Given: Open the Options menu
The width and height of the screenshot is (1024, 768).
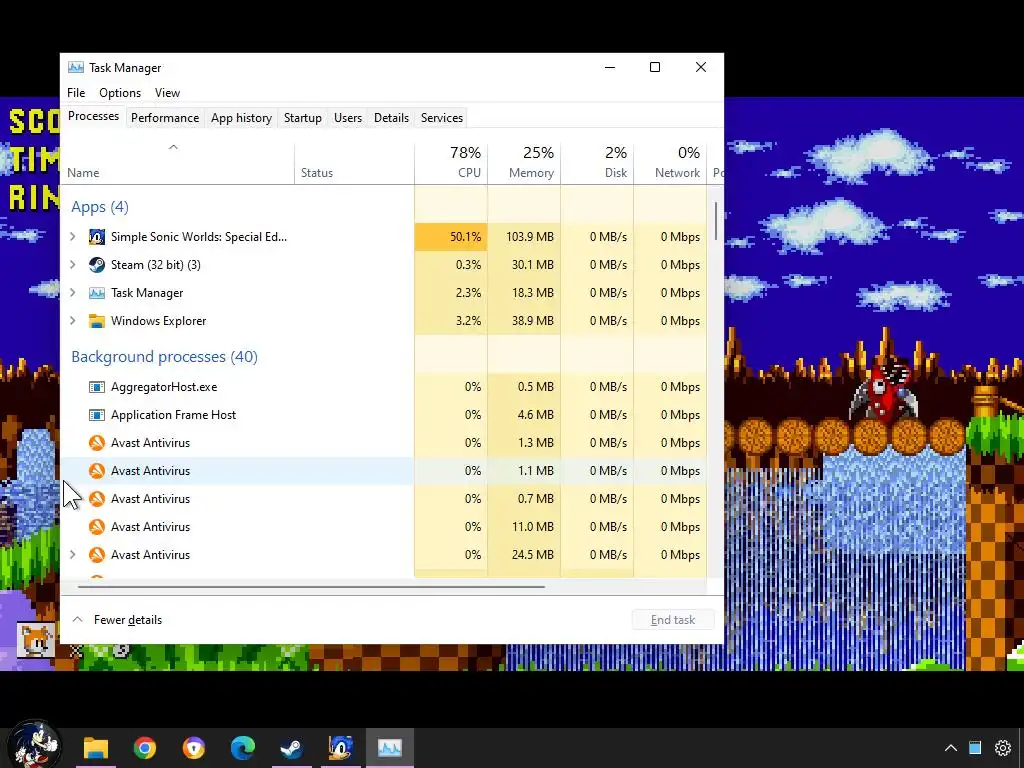Looking at the screenshot, I should point(120,93).
